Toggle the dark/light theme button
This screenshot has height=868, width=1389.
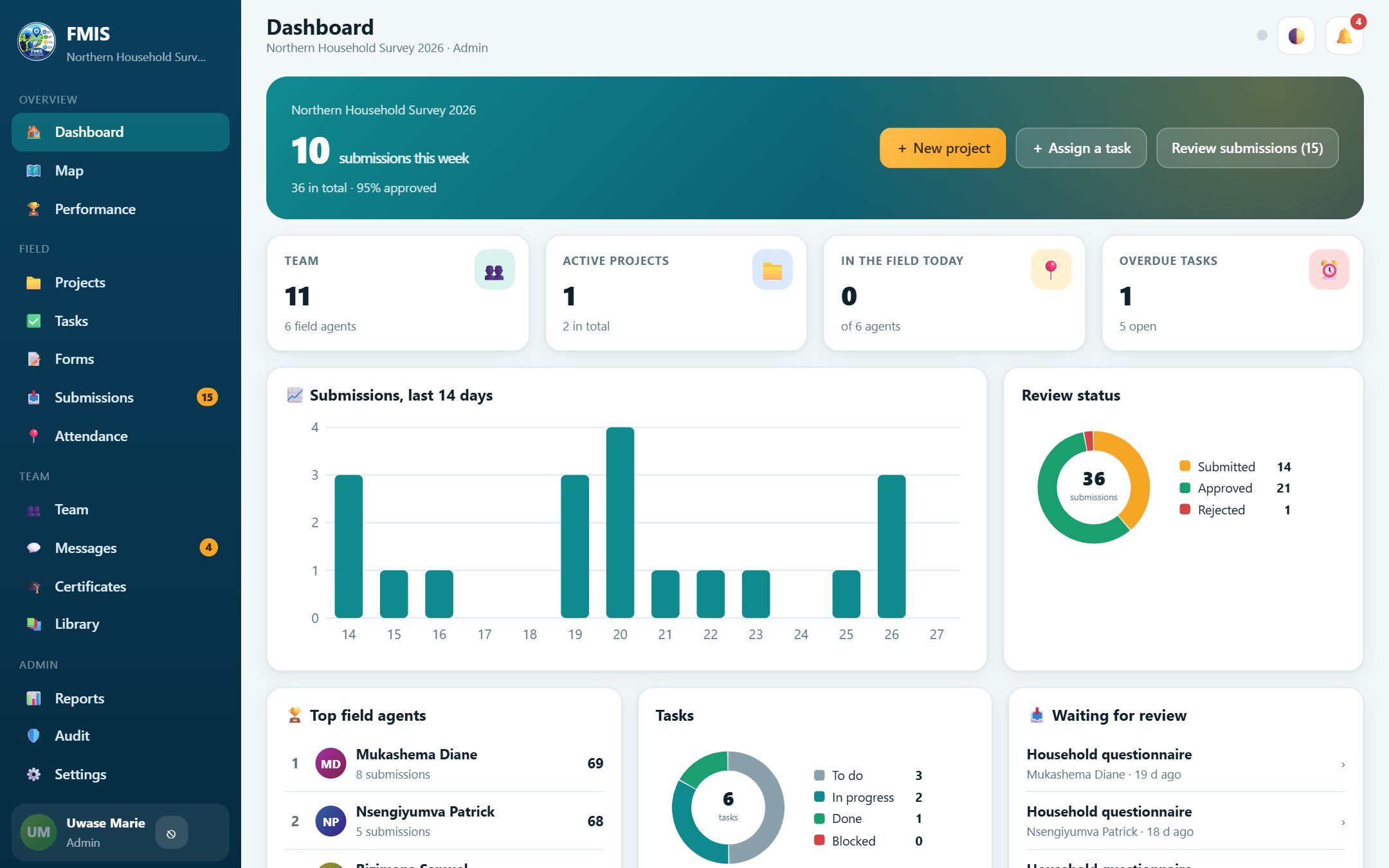[x=1296, y=36]
